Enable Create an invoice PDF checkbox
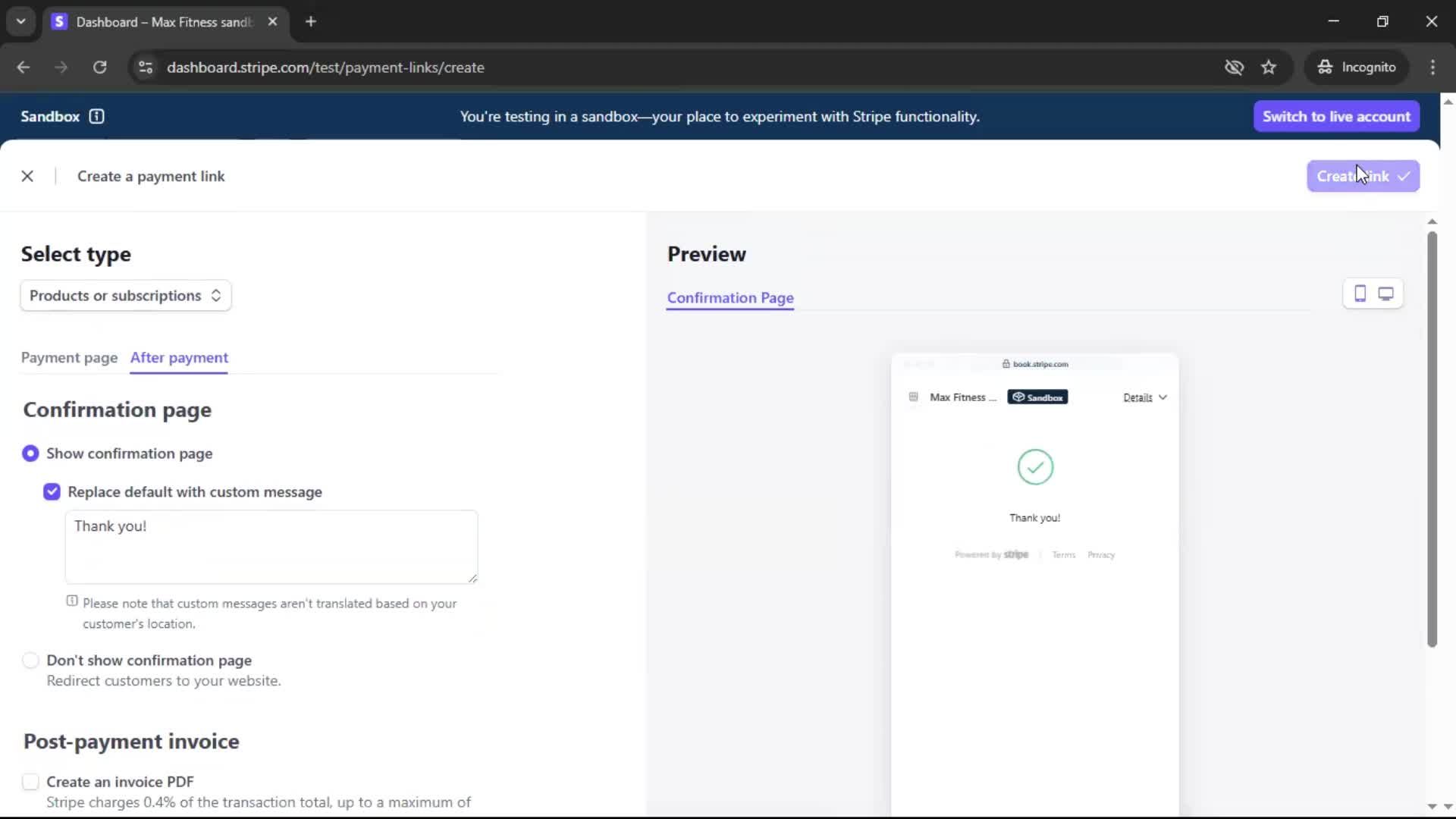The image size is (1456, 819). click(30, 782)
